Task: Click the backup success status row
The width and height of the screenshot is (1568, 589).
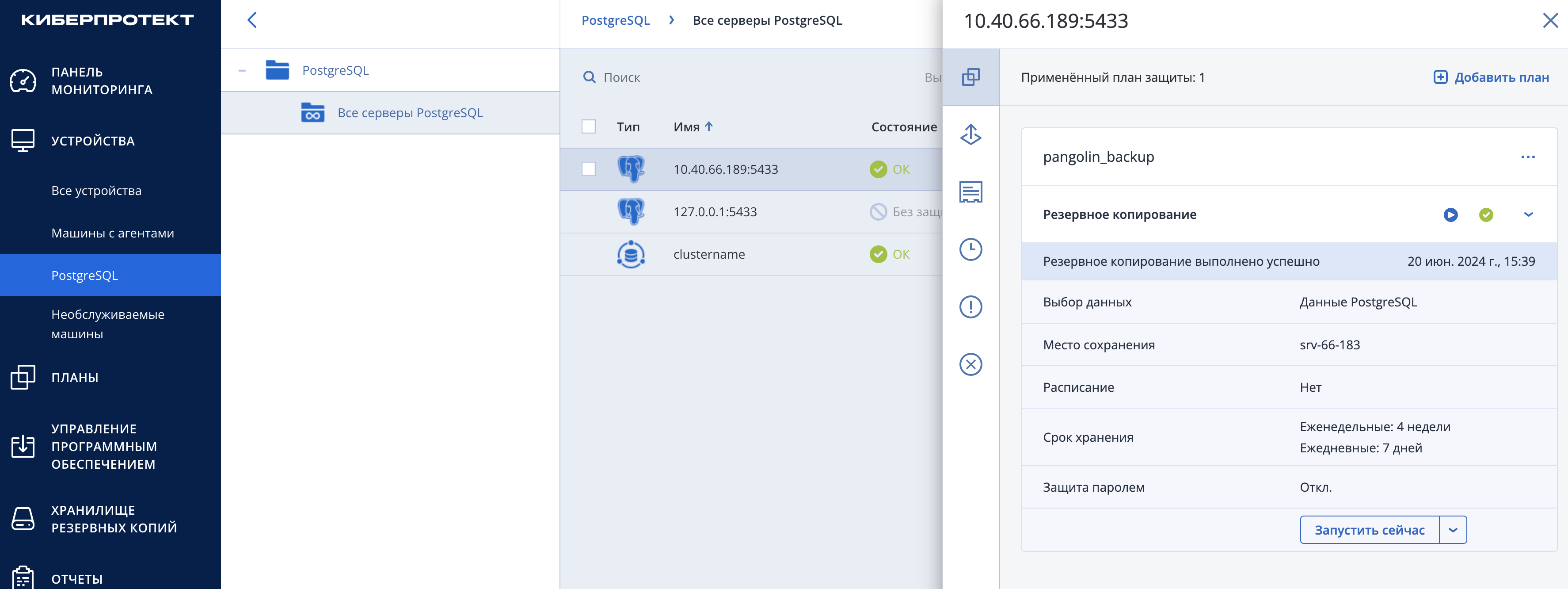Action: [x=1289, y=261]
